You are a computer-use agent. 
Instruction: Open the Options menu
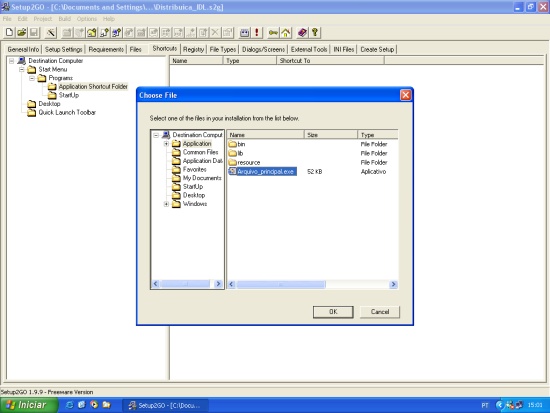[x=87, y=19]
